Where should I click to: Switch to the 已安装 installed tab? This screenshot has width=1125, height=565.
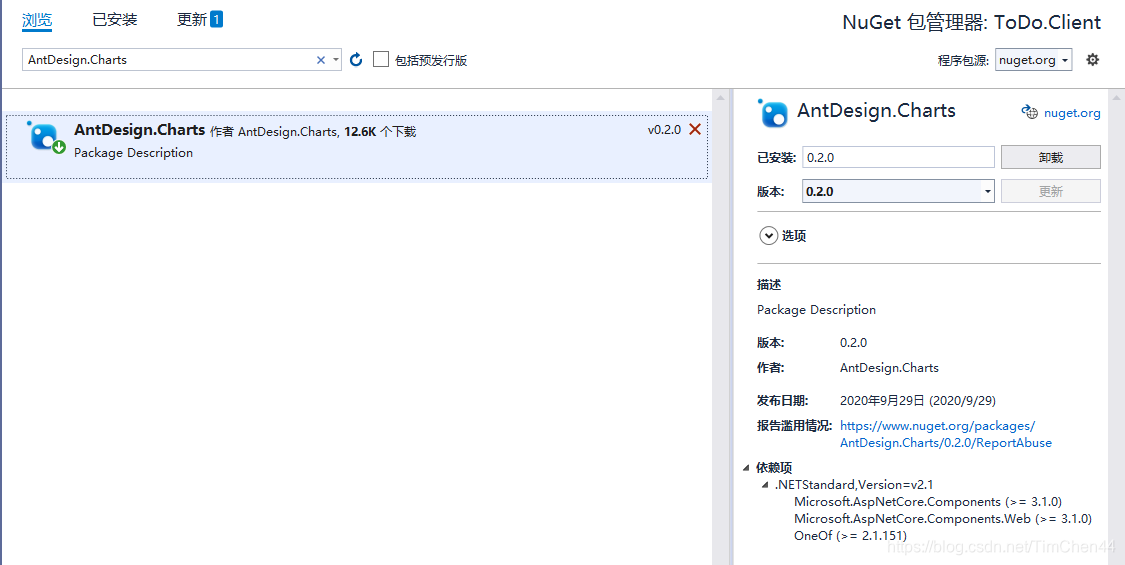click(115, 19)
